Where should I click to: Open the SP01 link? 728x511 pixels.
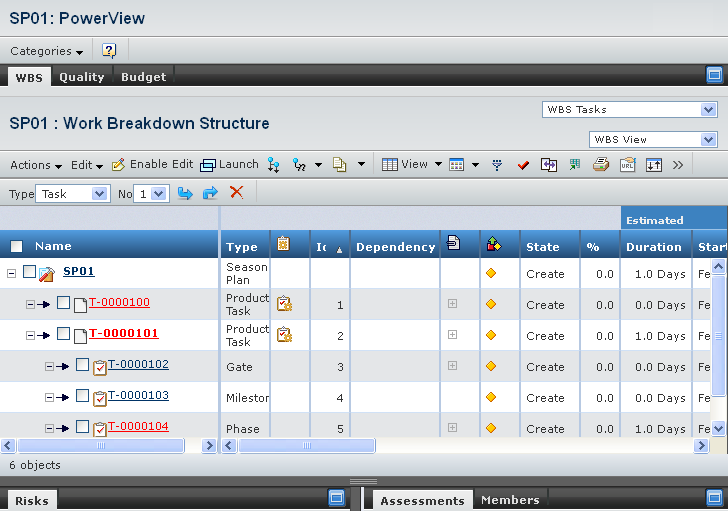[x=78, y=271]
